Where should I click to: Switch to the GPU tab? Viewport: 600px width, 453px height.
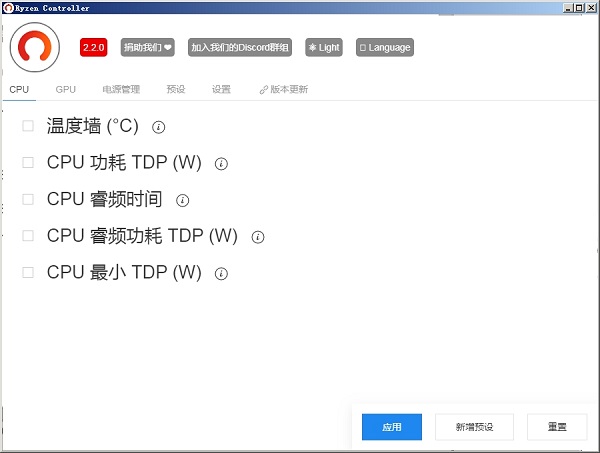pyautogui.click(x=65, y=90)
